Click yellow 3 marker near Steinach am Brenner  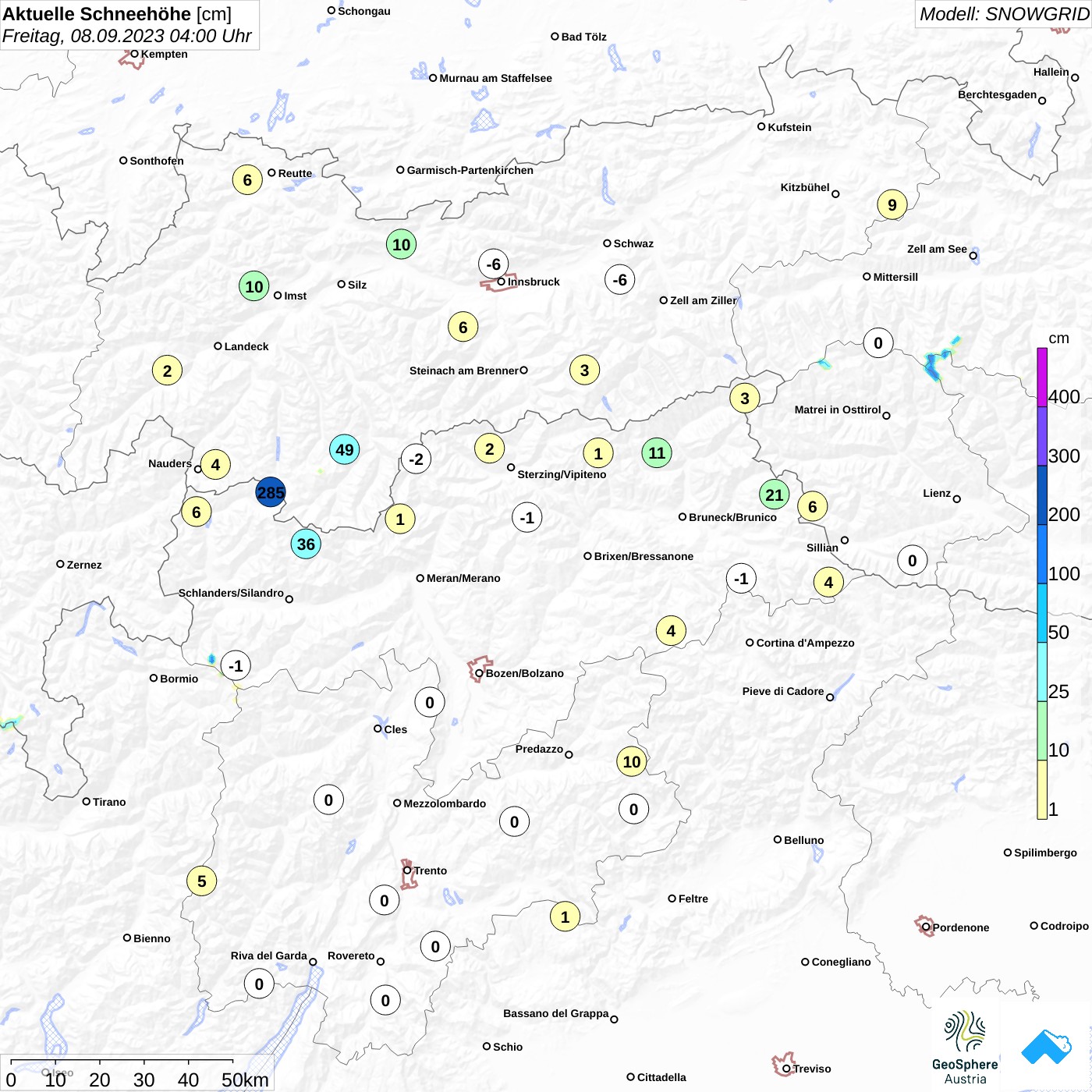point(584,370)
